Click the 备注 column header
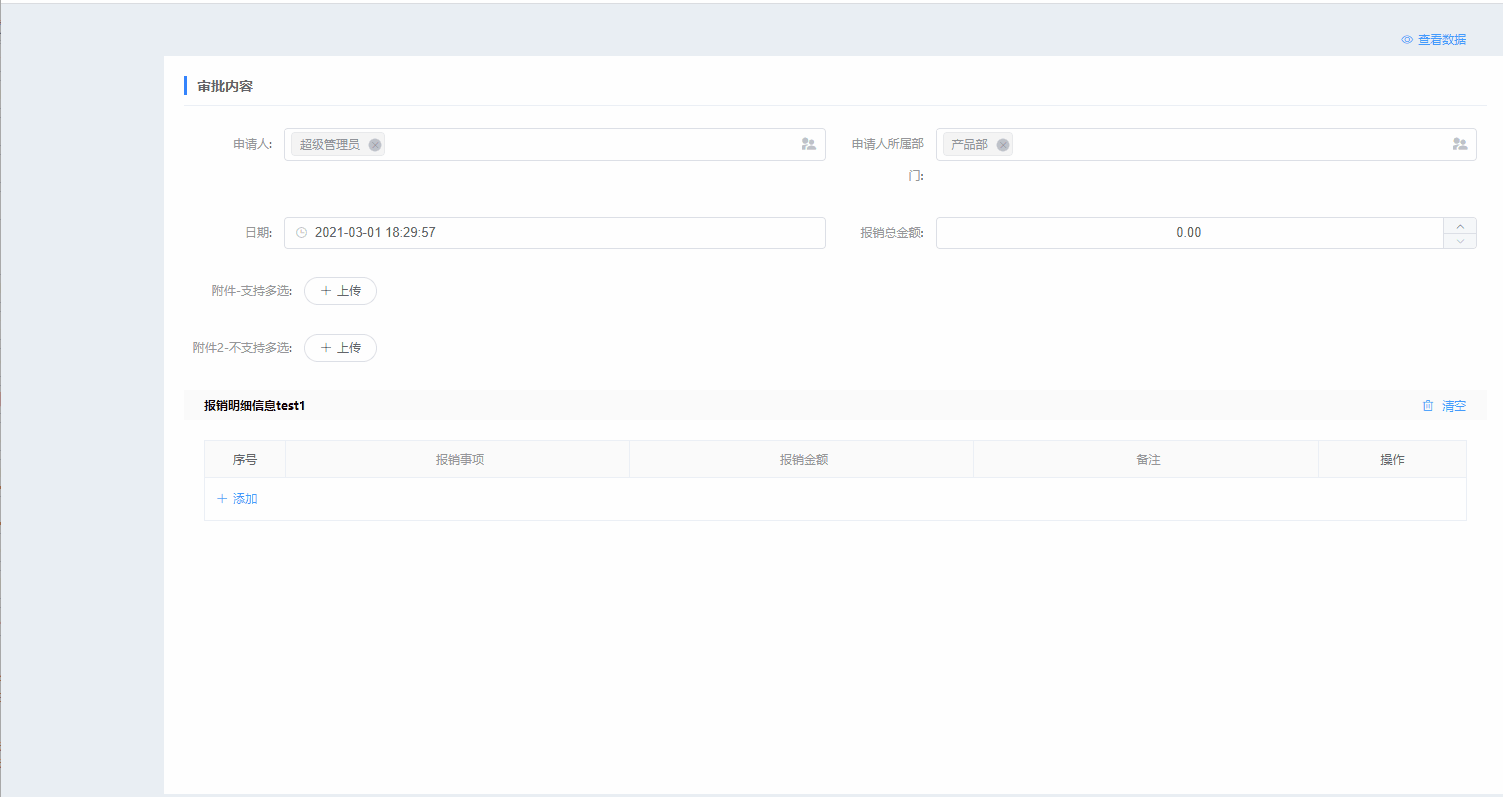The image size is (1503, 797). point(1147,460)
